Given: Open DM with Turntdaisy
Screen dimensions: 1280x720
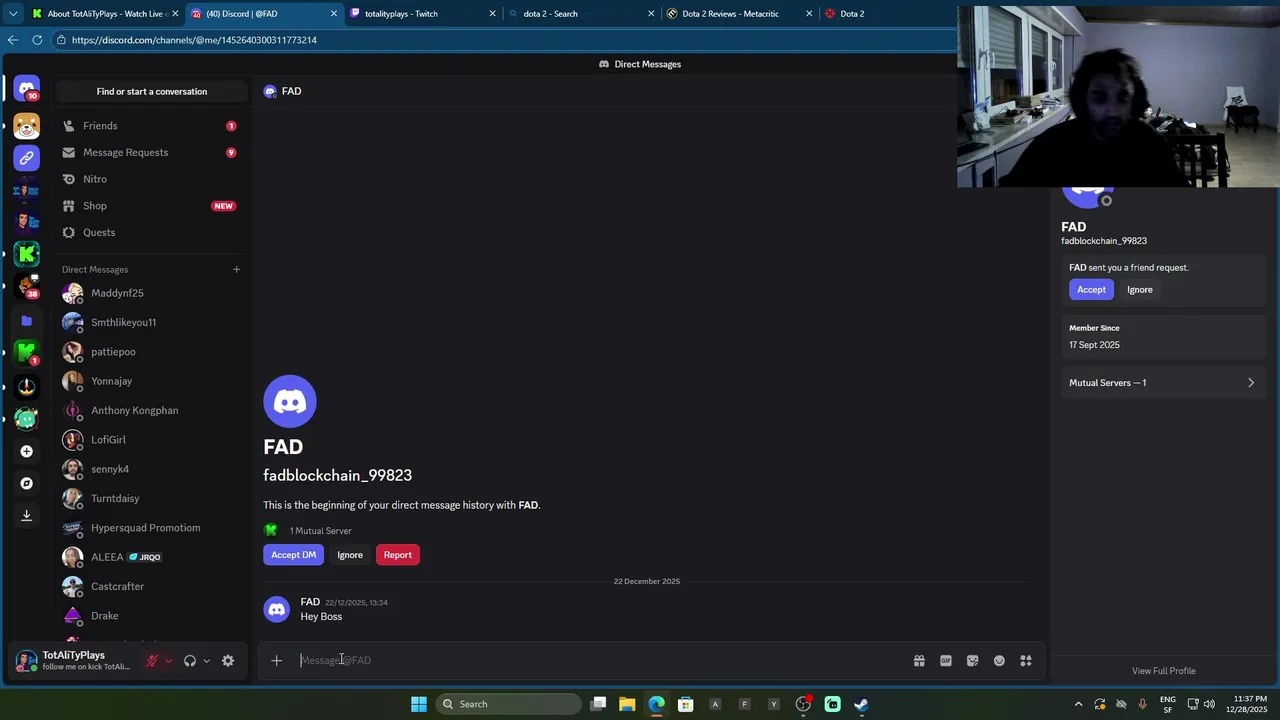Looking at the screenshot, I should coord(152,498).
